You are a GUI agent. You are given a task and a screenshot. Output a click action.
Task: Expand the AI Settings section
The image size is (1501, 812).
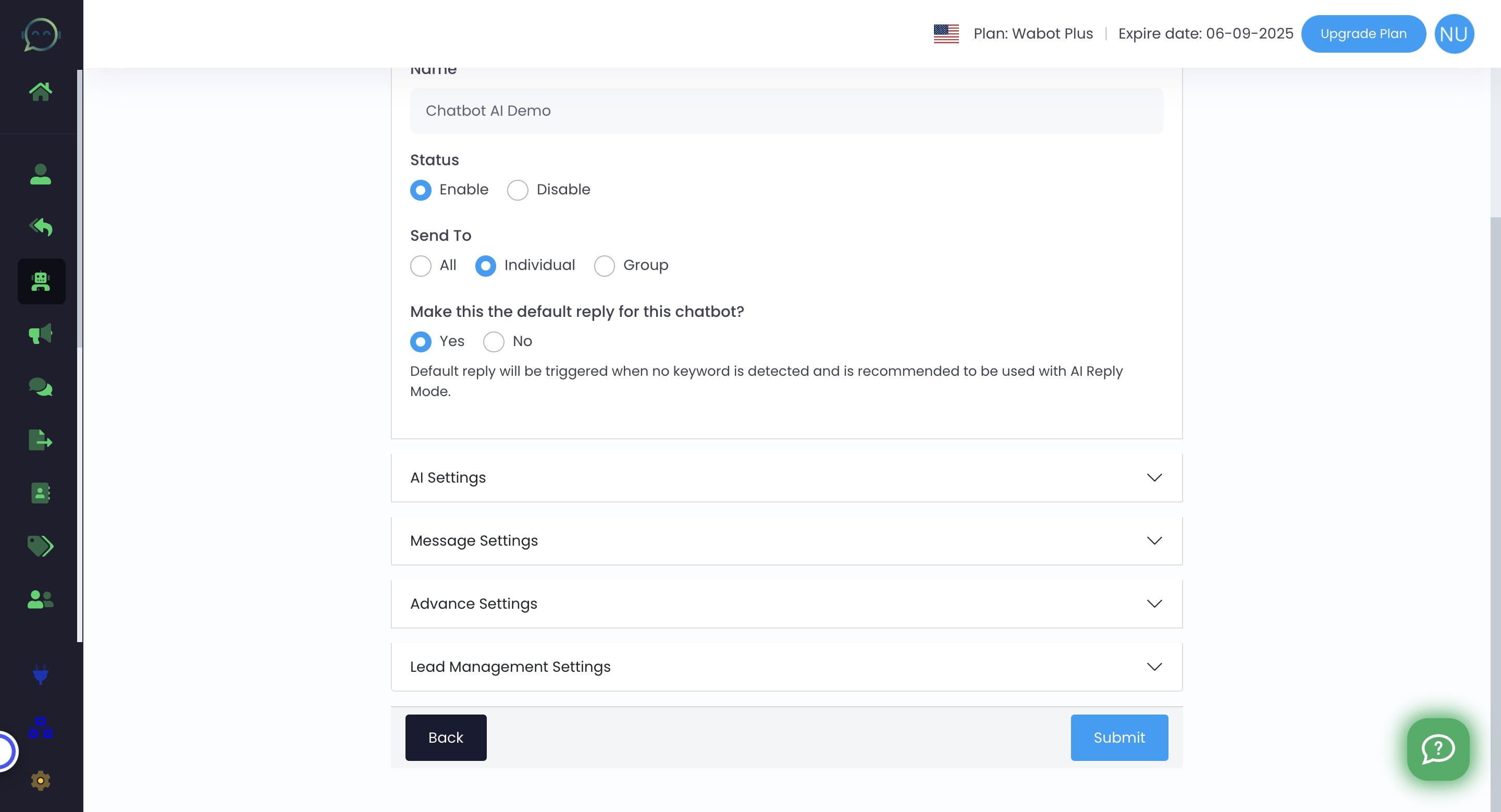coord(786,477)
